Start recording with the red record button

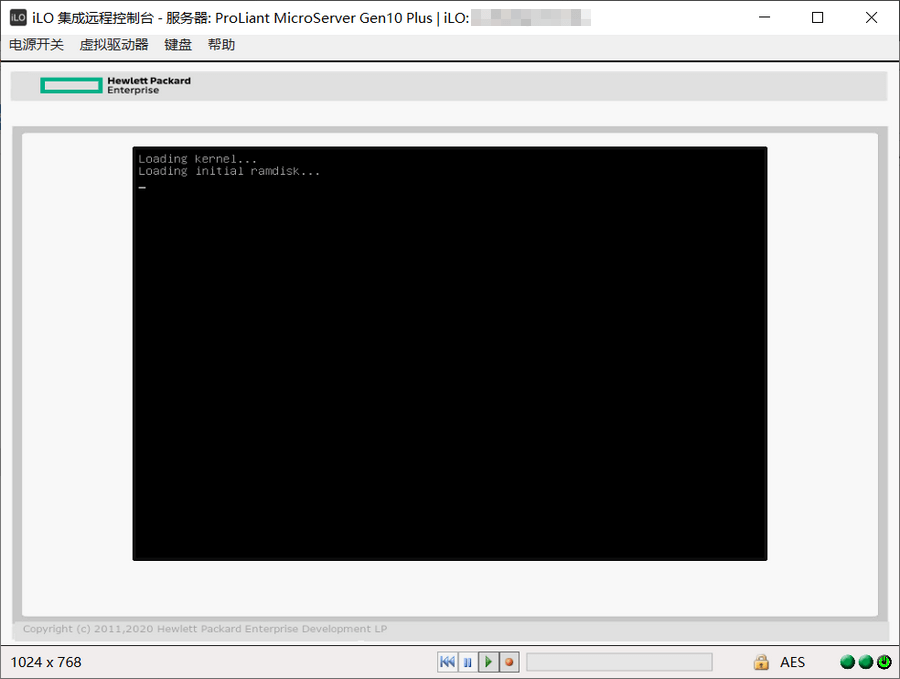point(509,662)
